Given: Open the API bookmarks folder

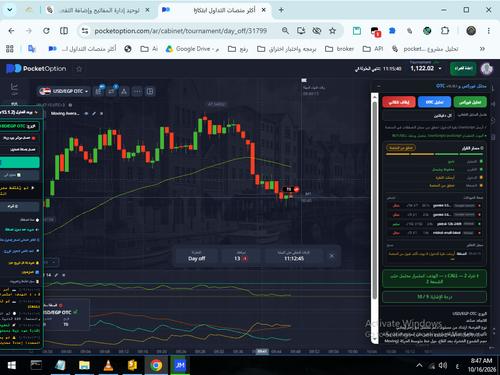Looking at the screenshot, I should pyautogui.click(x=373, y=49).
